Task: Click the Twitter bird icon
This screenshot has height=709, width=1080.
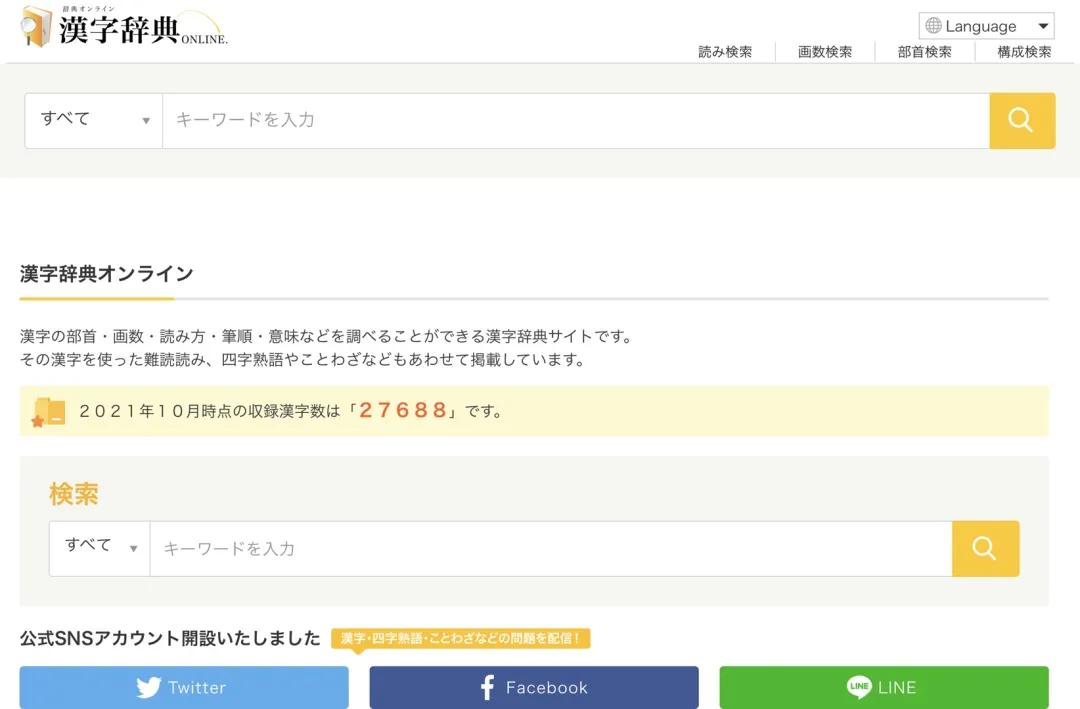Action: pos(149,687)
